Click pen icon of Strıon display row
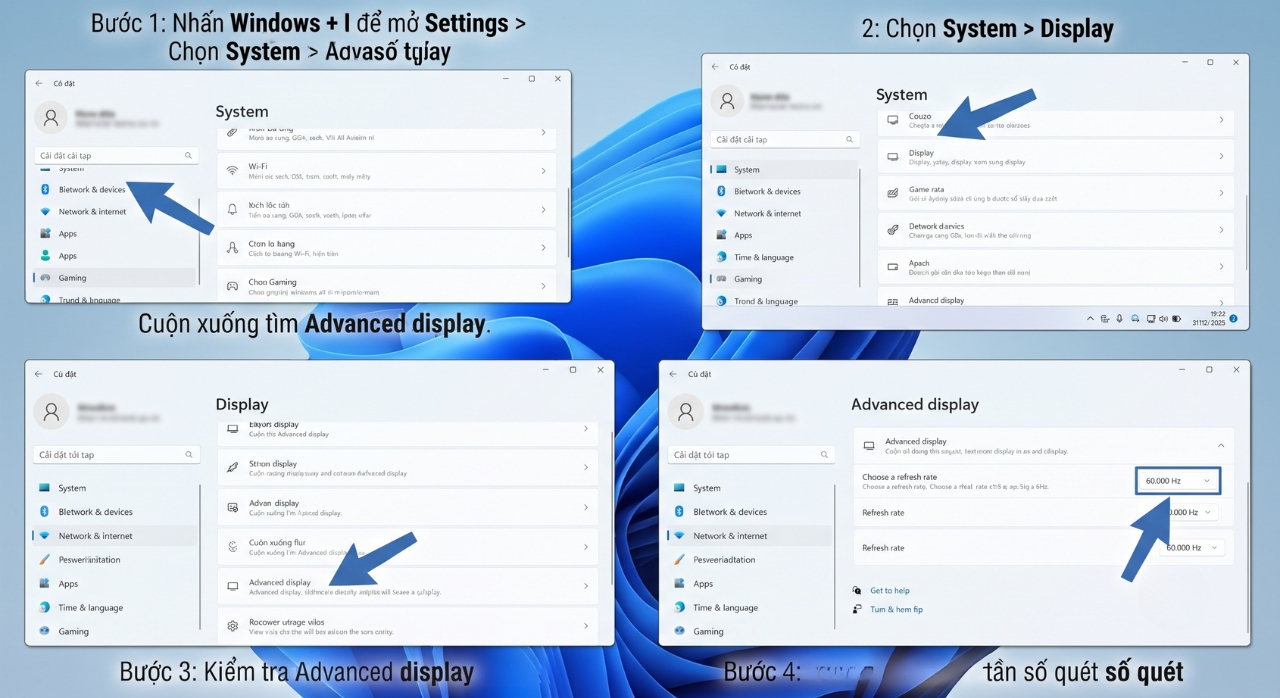 232,467
